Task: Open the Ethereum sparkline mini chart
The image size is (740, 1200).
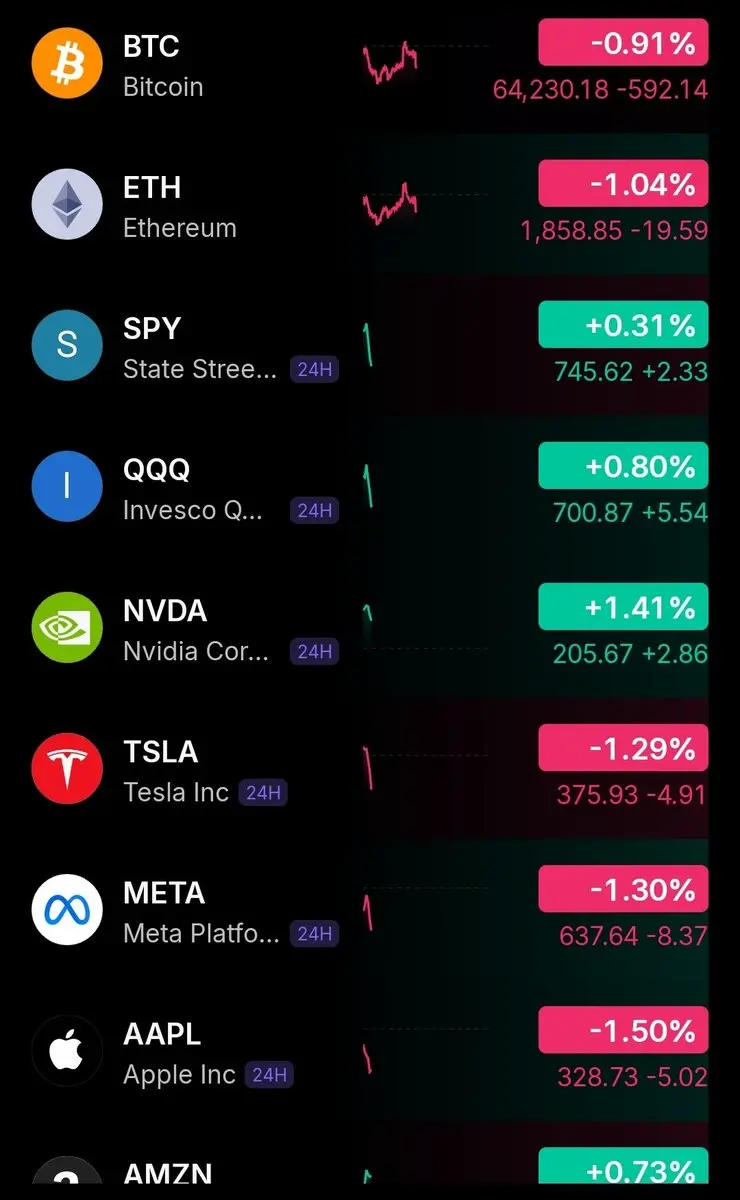Action: [390, 204]
